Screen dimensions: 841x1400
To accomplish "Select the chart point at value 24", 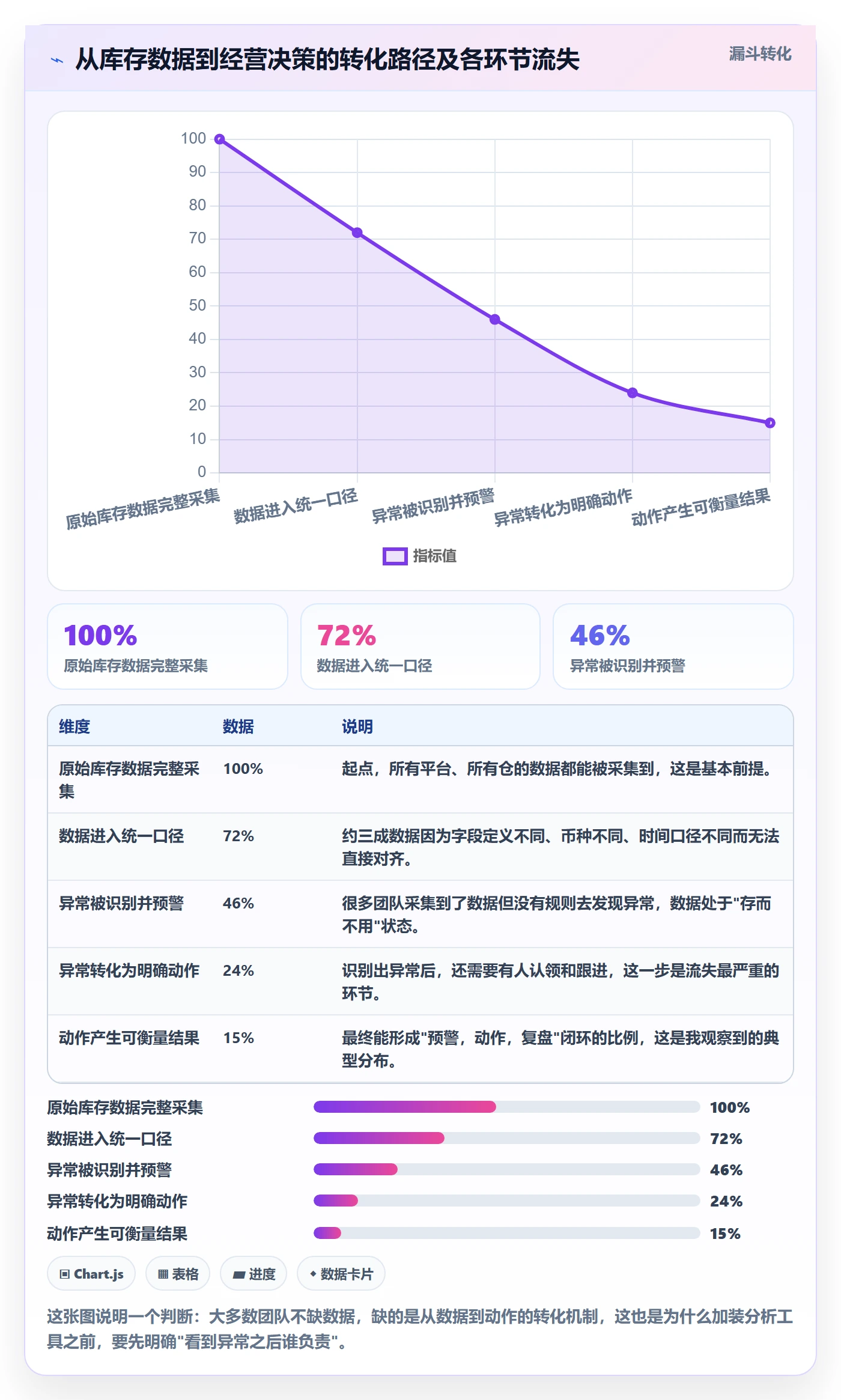I will coord(633,393).
